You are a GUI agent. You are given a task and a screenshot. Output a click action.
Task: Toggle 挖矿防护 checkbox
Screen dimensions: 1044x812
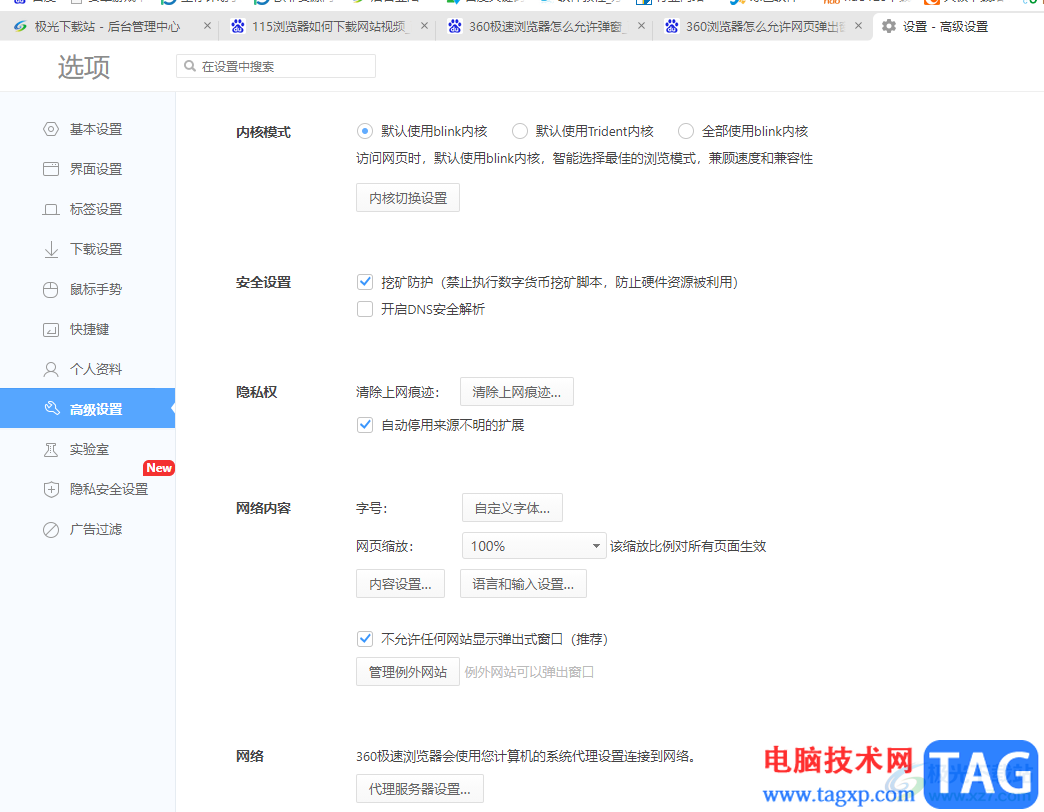coord(365,282)
